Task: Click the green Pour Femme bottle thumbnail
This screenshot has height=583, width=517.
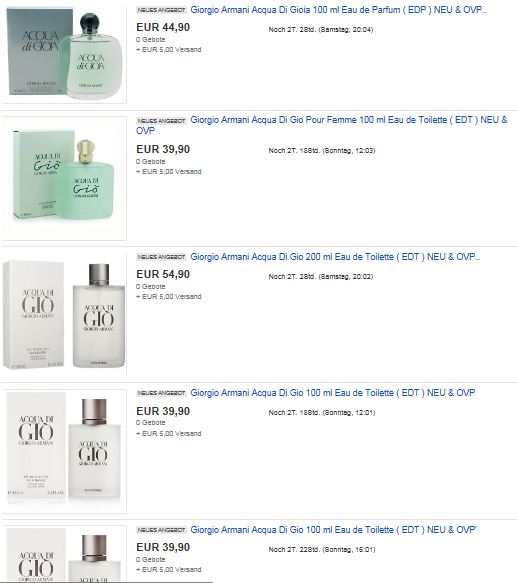Action: pos(64,177)
